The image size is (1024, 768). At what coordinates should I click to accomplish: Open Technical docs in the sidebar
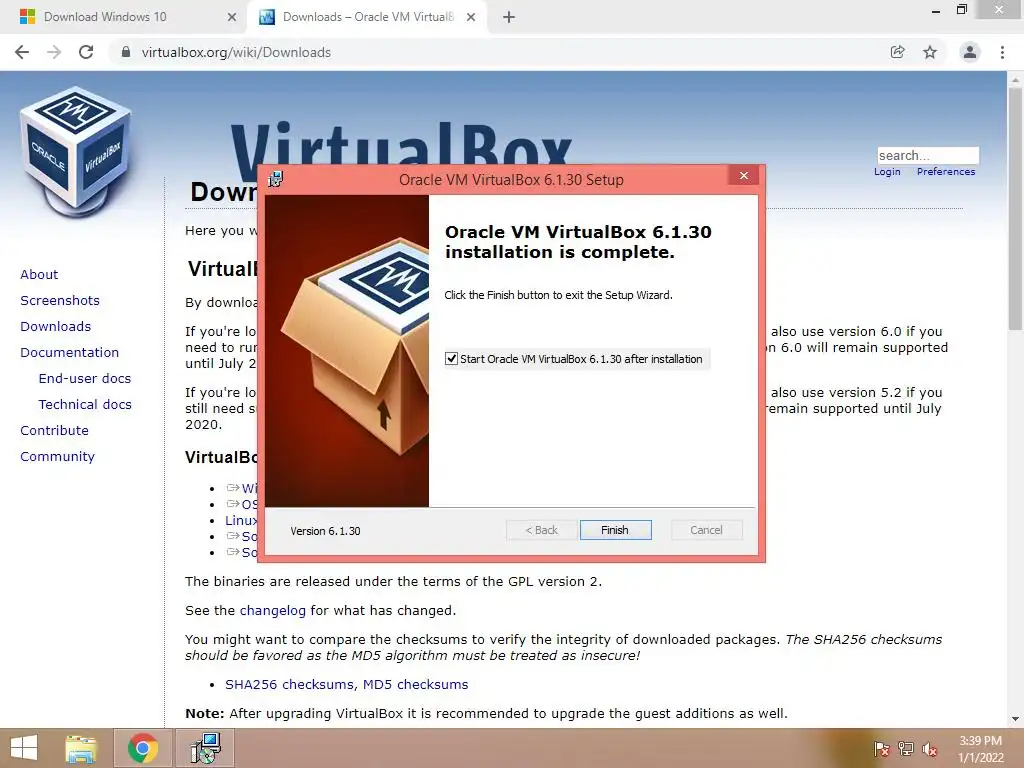coord(85,405)
